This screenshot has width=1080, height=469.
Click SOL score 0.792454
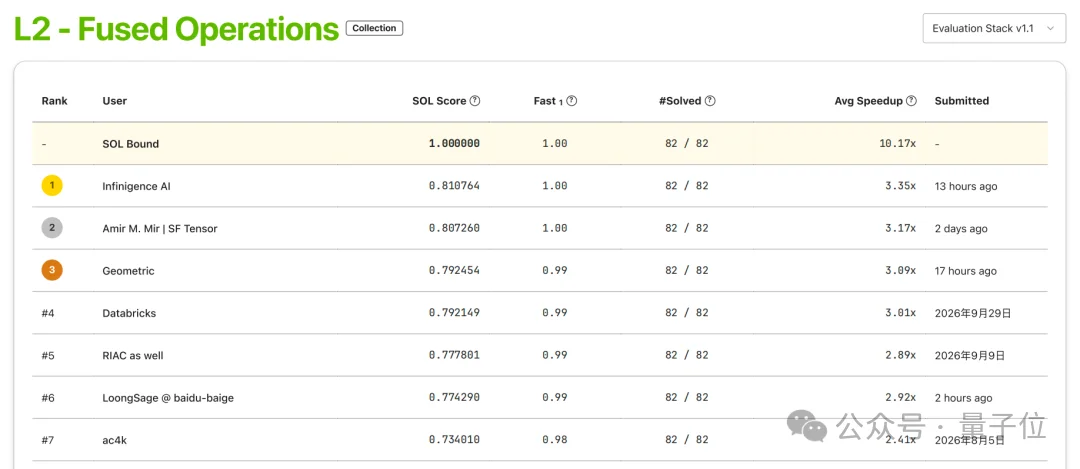click(x=454, y=271)
